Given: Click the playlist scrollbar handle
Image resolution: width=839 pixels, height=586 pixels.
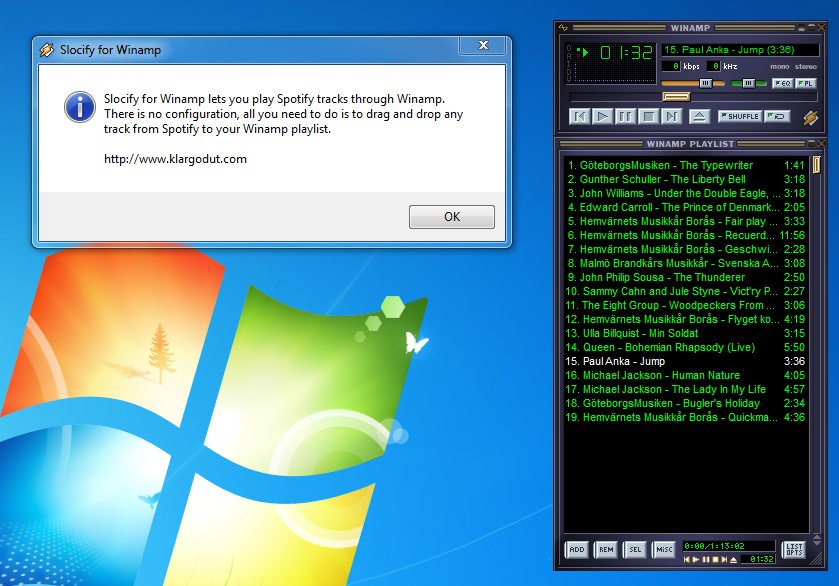Looking at the screenshot, I should [817, 164].
